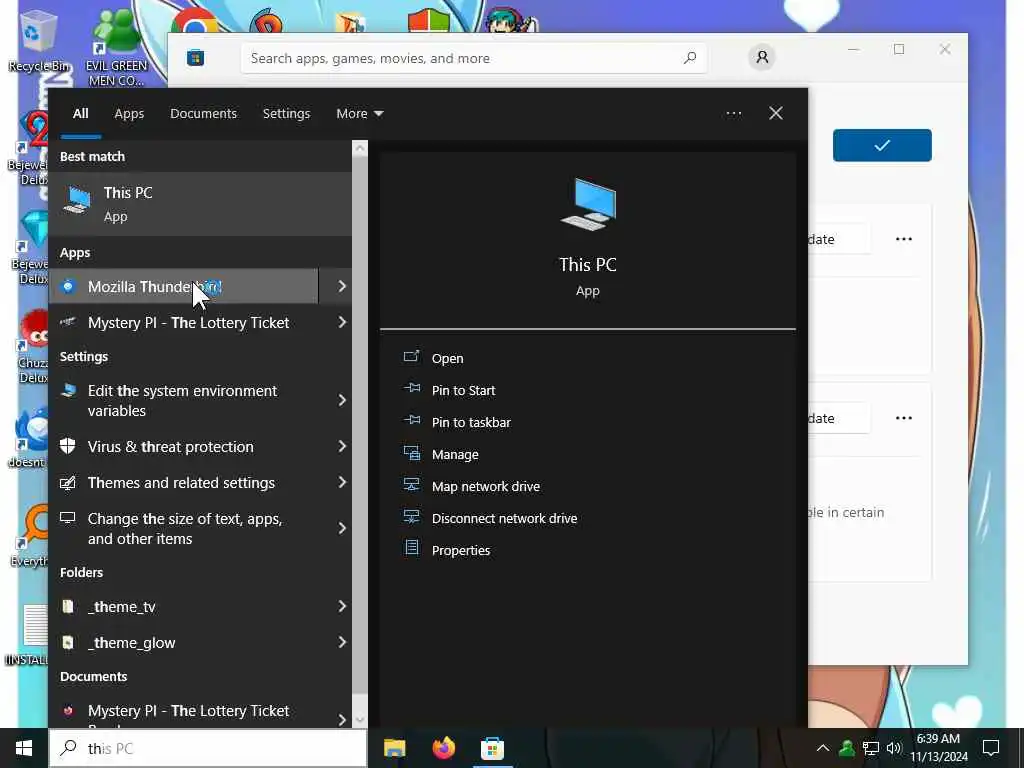Switch to the Settings search tab
This screenshot has height=768, width=1024.
click(286, 114)
